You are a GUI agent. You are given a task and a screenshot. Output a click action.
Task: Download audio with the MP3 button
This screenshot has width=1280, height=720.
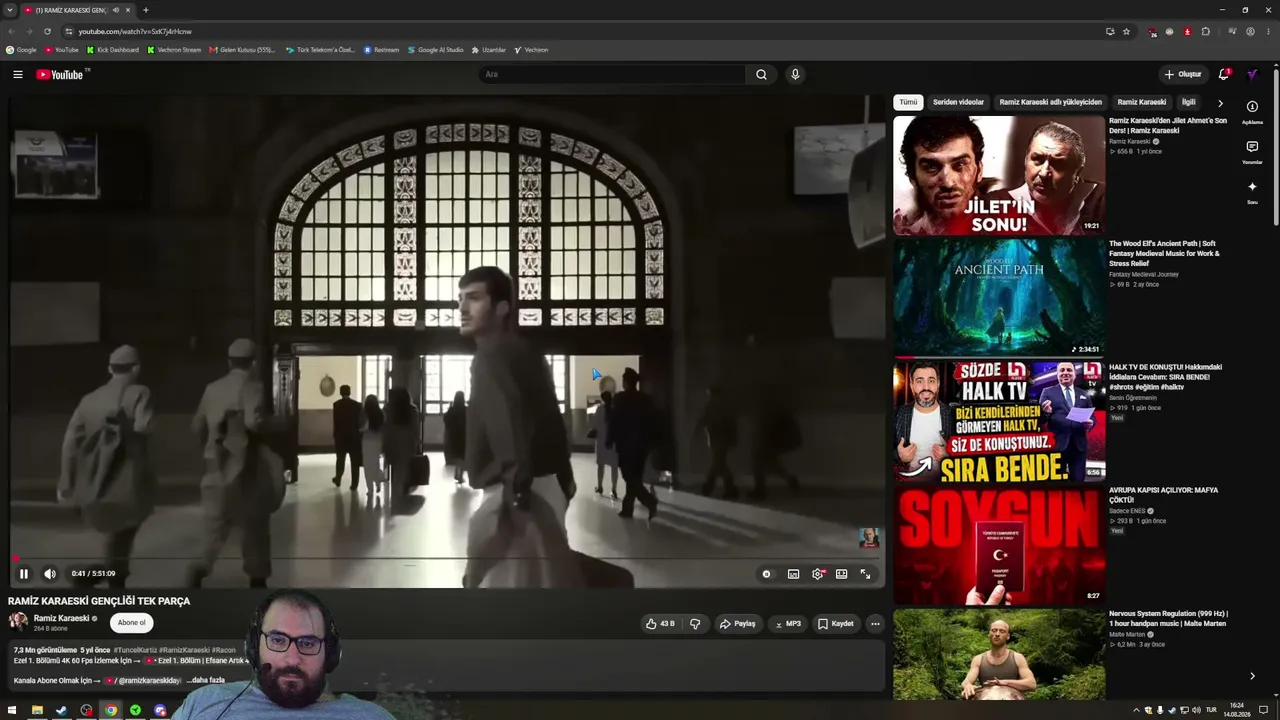tap(788, 624)
